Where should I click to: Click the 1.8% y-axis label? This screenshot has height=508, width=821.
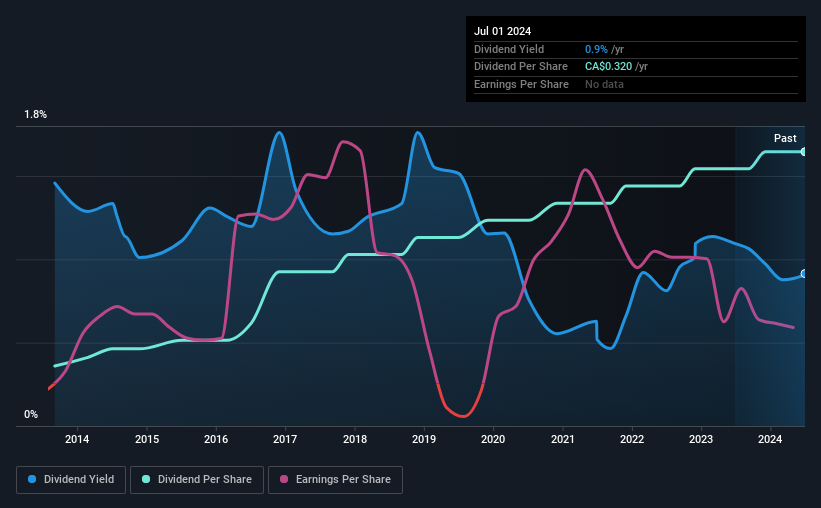point(35,114)
